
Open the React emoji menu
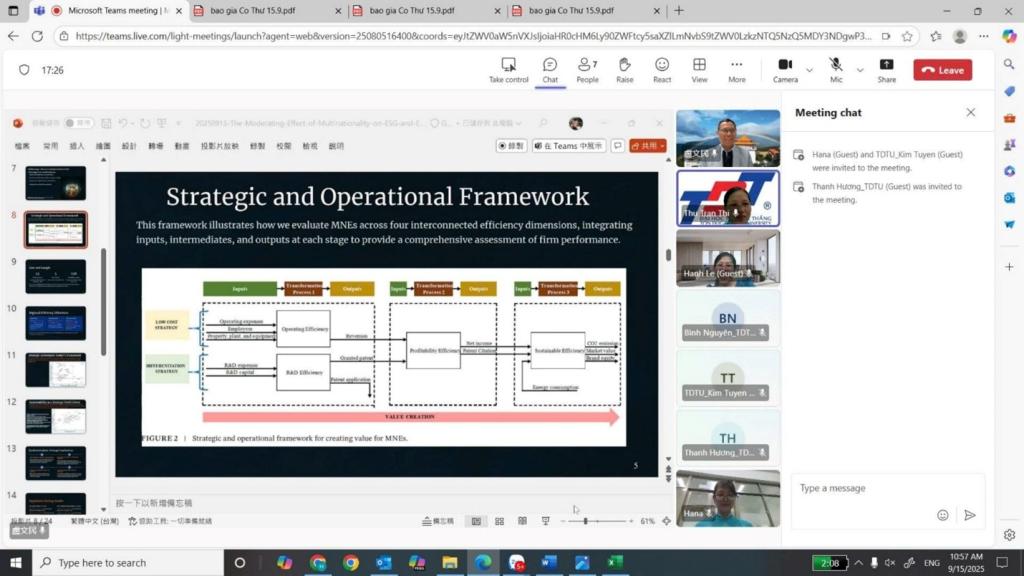(662, 70)
